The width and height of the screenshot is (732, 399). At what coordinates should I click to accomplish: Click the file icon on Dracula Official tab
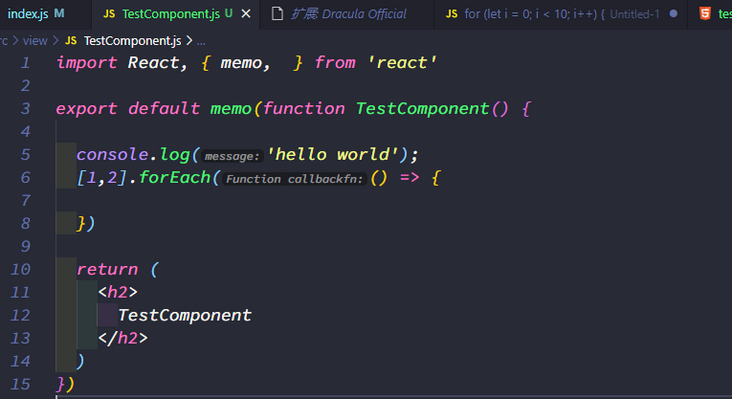point(277,14)
